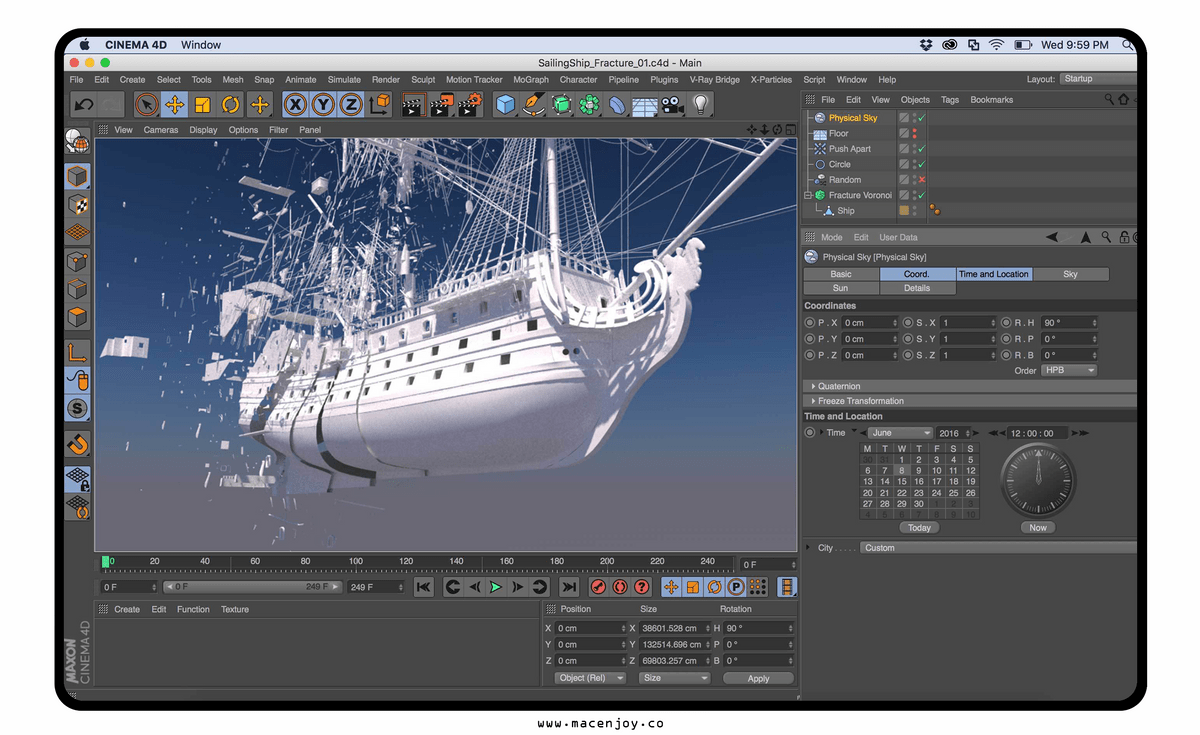Viewport: 1200px width, 735px height.
Task: Open the month dropdown showing June
Action: point(900,433)
